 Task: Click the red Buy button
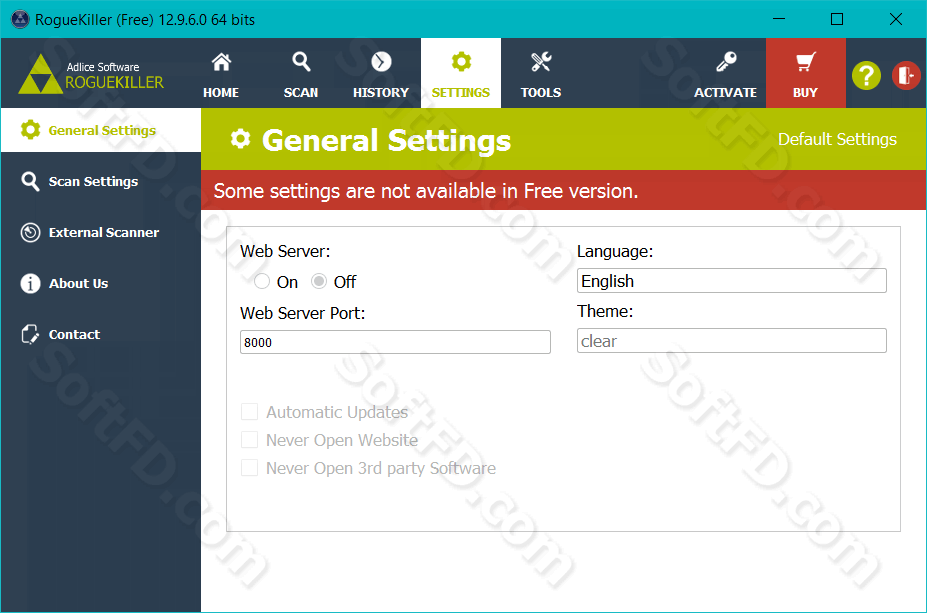coord(805,73)
